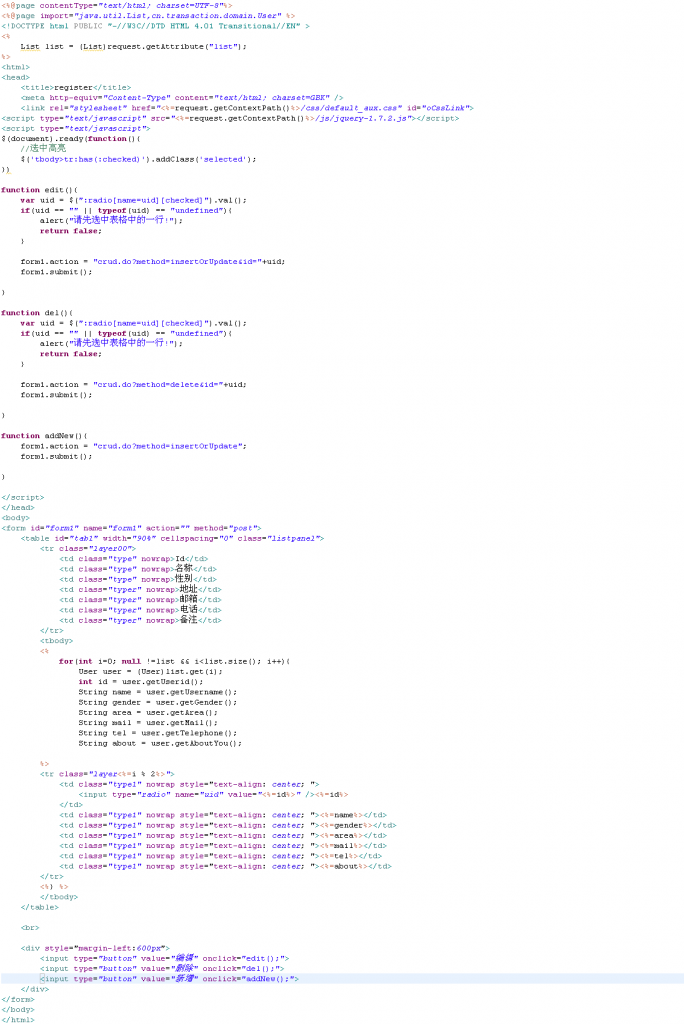Click the String tel = user.getTelephone() line
This screenshot has height=1024, width=684.
coord(158,733)
